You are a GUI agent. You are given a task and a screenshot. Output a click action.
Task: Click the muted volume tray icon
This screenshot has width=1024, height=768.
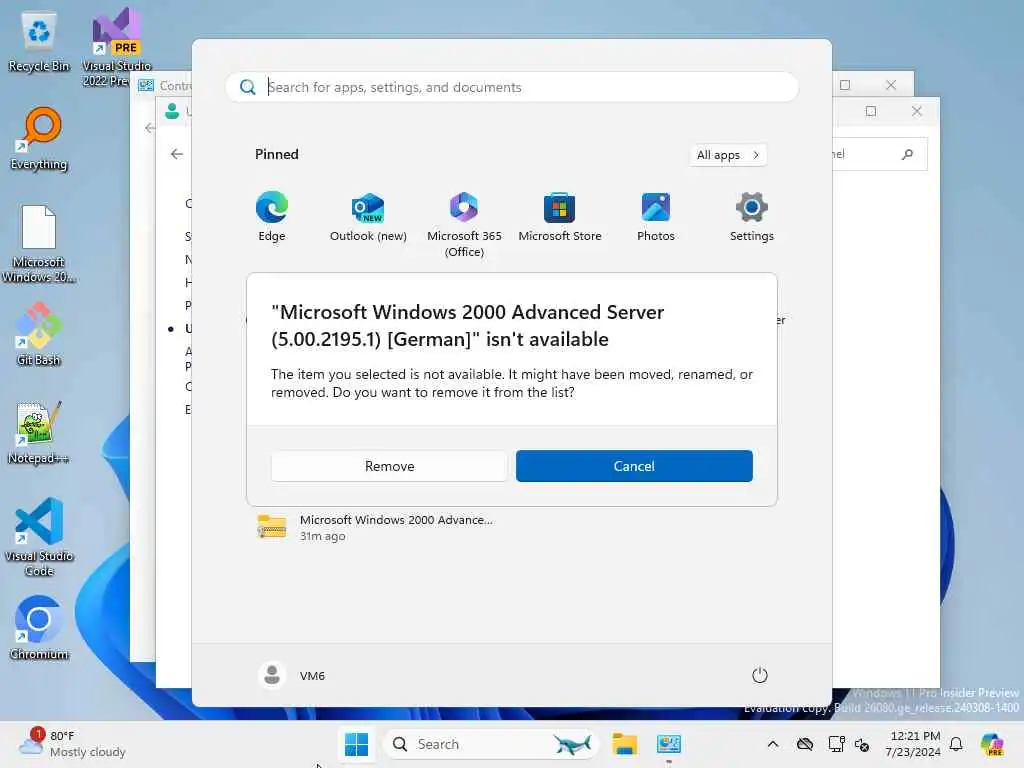(861, 744)
